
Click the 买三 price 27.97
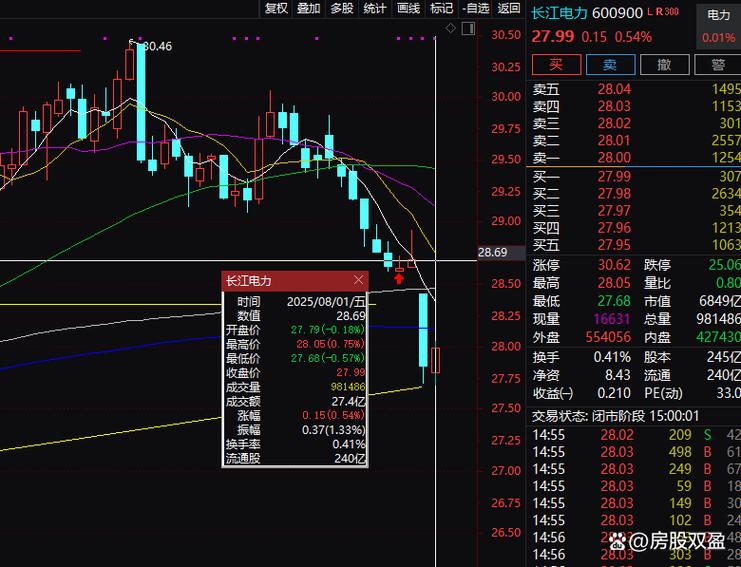[614, 211]
